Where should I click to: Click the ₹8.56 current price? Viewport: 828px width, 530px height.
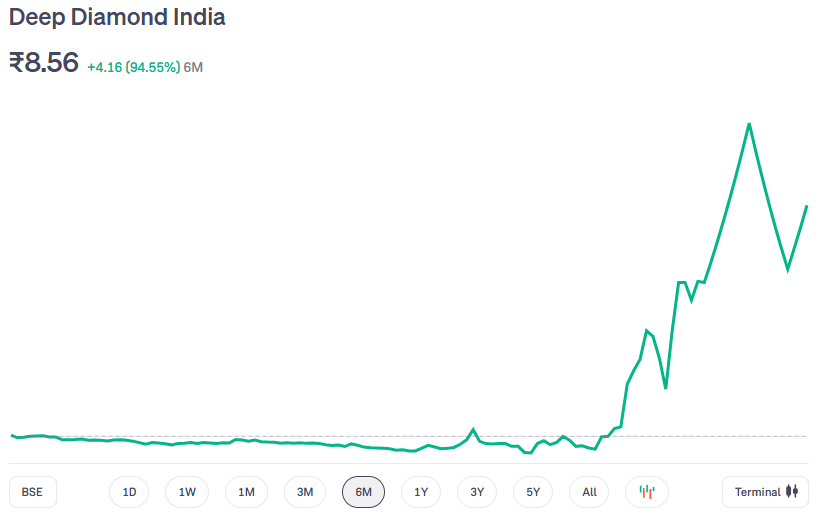pyautogui.click(x=44, y=63)
